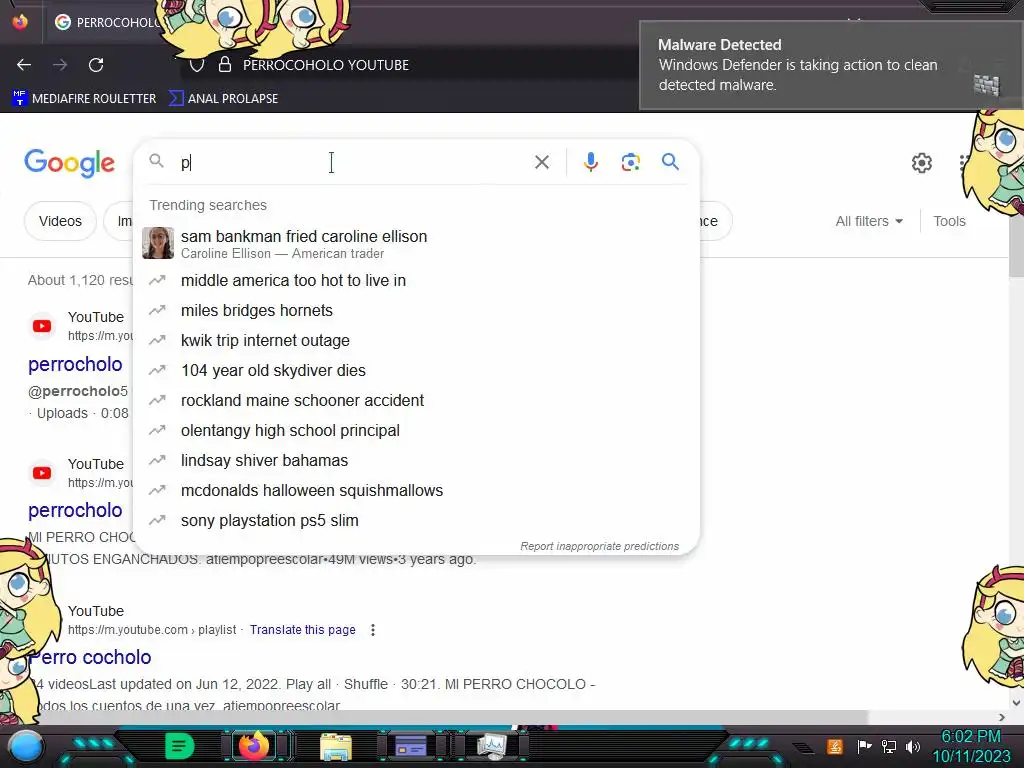Open the purple window app in taskbar
The image size is (1024, 768).
click(411, 746)
